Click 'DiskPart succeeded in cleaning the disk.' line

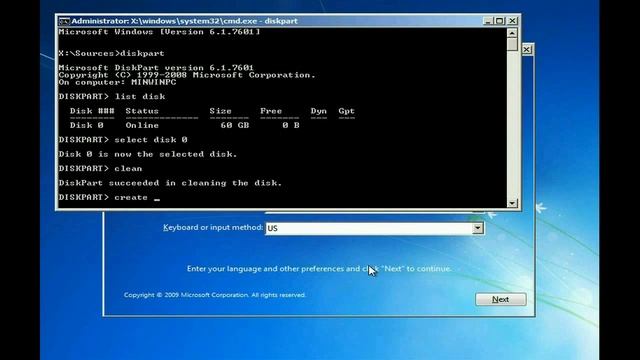point(170,183)
